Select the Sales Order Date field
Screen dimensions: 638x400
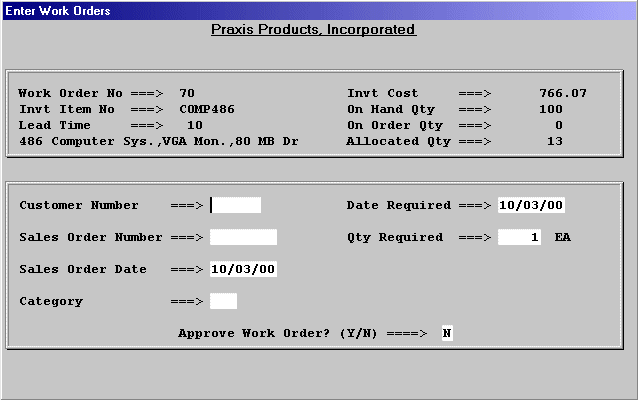[x=243, y=269]
